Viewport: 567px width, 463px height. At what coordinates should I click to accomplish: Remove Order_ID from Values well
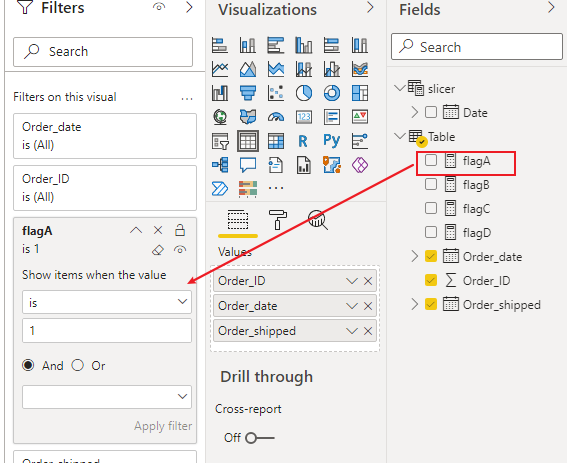tap(368, 281)
